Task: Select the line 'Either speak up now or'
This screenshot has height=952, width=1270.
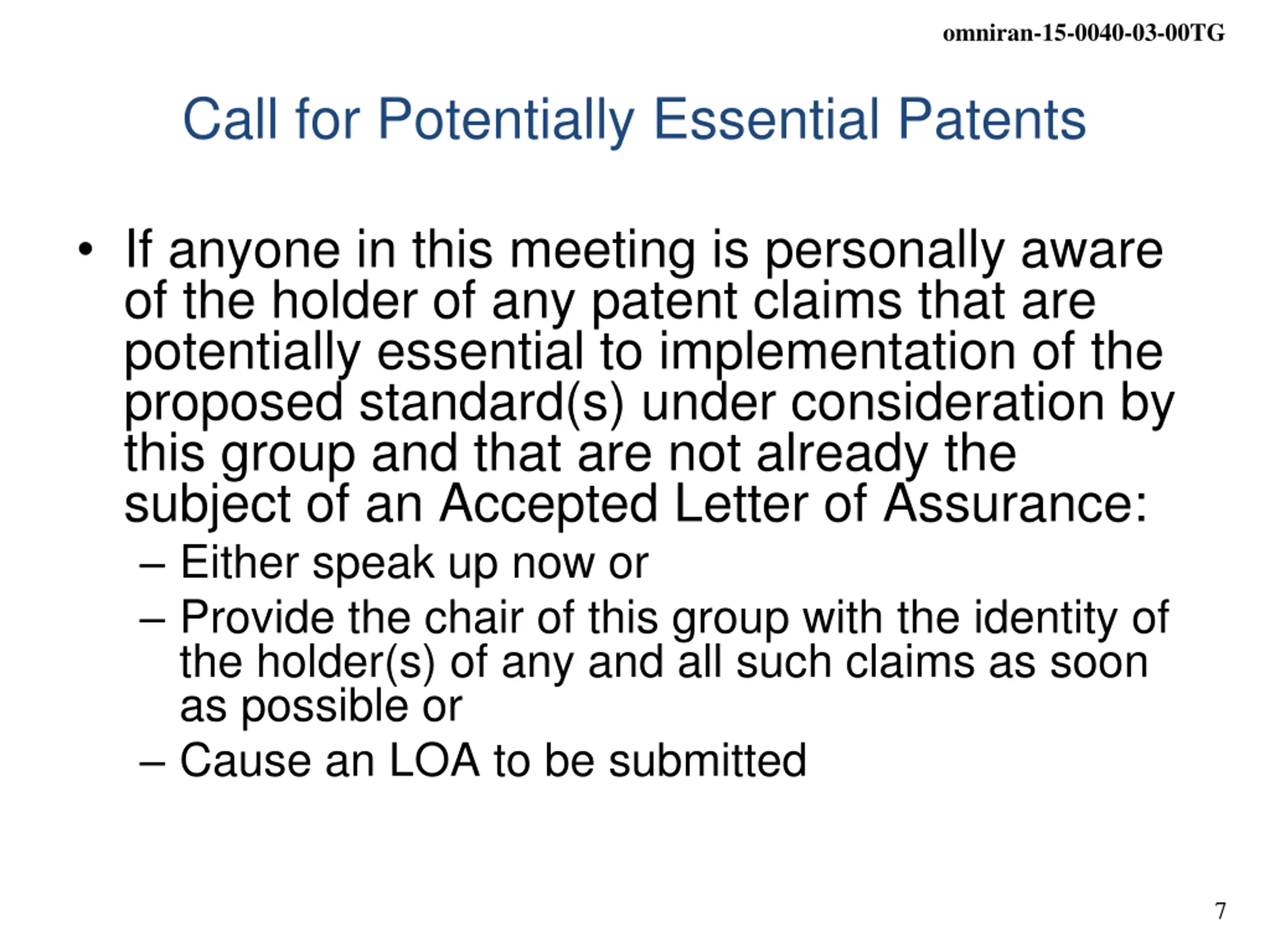Action: (415, 564)
